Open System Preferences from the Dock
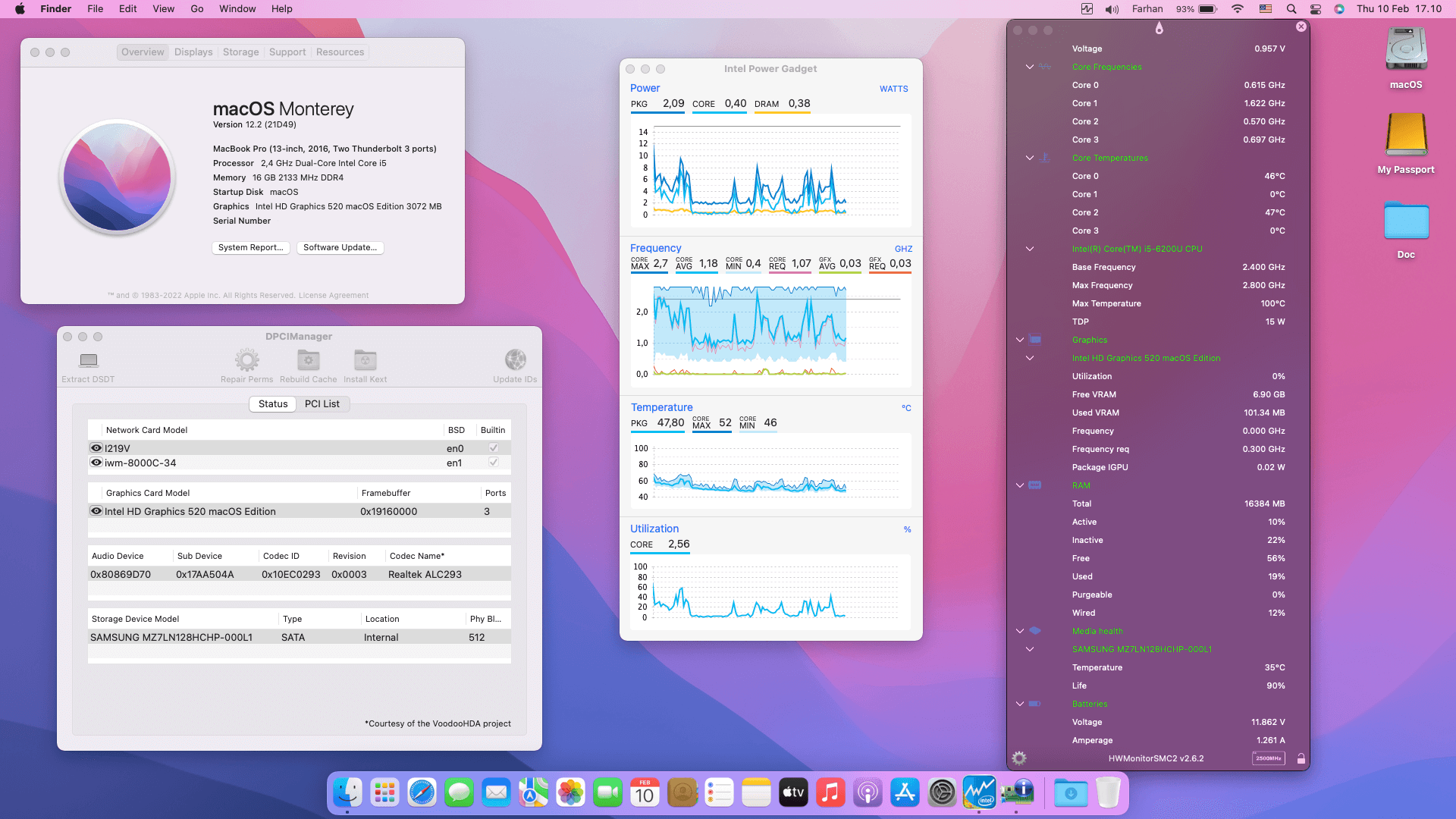The width and height of the screenshot is (1456, 819). tap(942, 793)
